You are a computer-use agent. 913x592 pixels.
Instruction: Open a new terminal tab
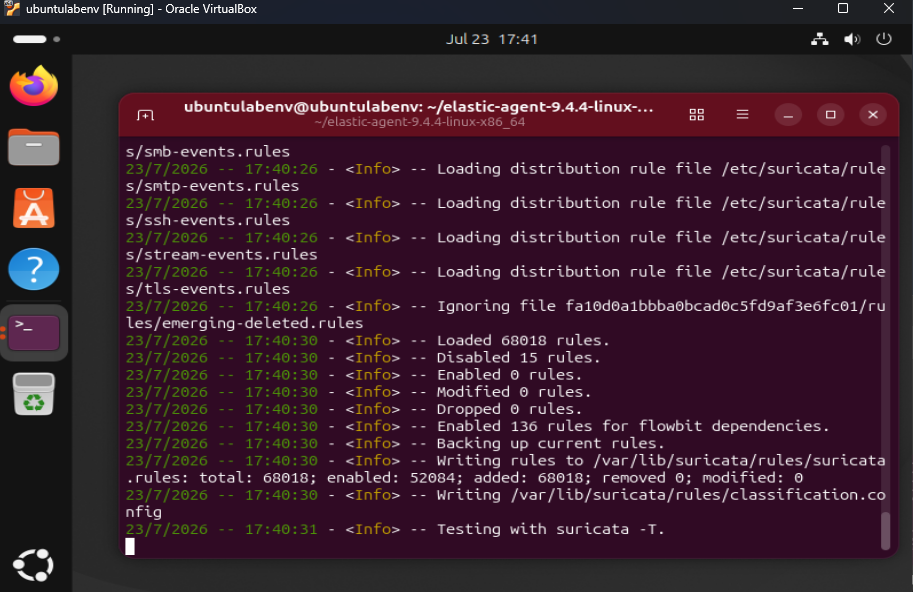click(146, 115)
